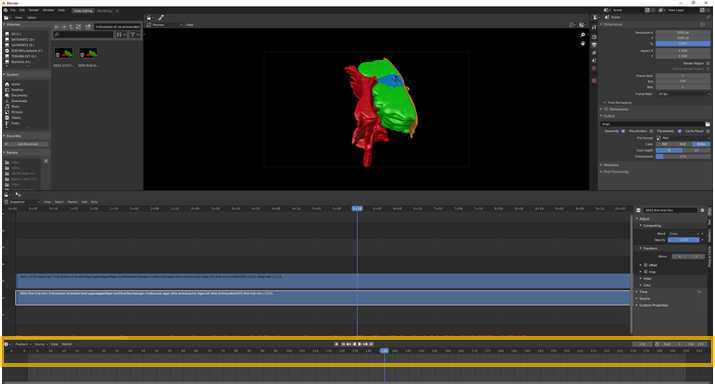Open the strip Blend mode dropdown
The image size is (715, 384).
pyautogui.click(x=685, y=234)
